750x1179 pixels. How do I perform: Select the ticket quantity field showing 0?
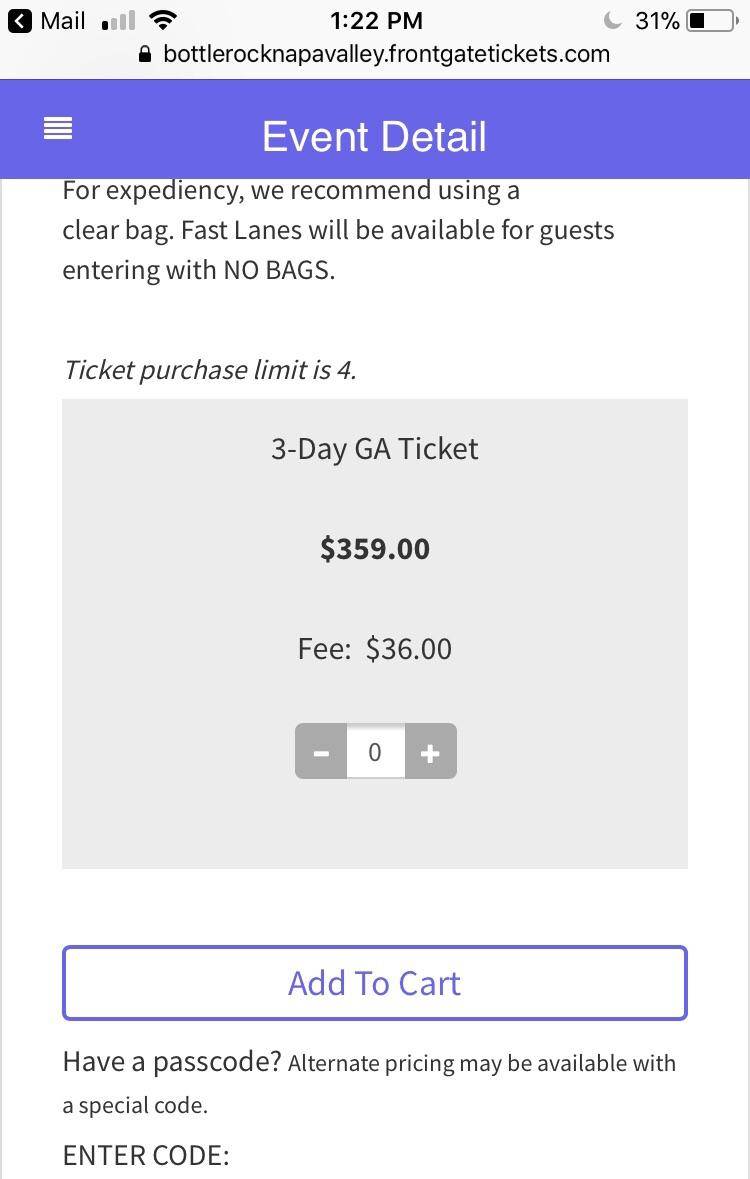pyautogui.click(x=375, y=752)
